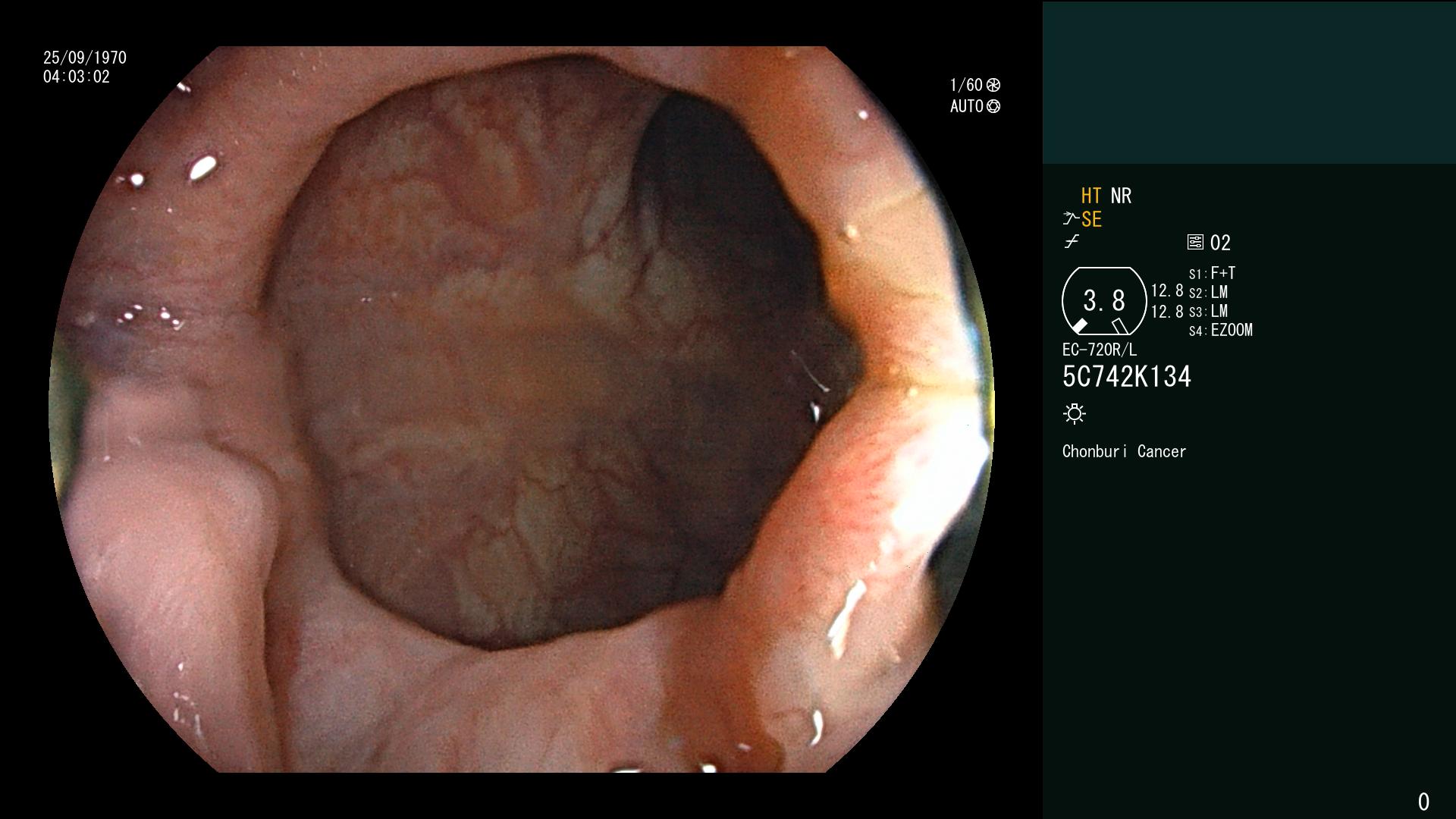Click the serial number 5C742K134
The image size is (1456, 819).
click(x=1127, y=377)
